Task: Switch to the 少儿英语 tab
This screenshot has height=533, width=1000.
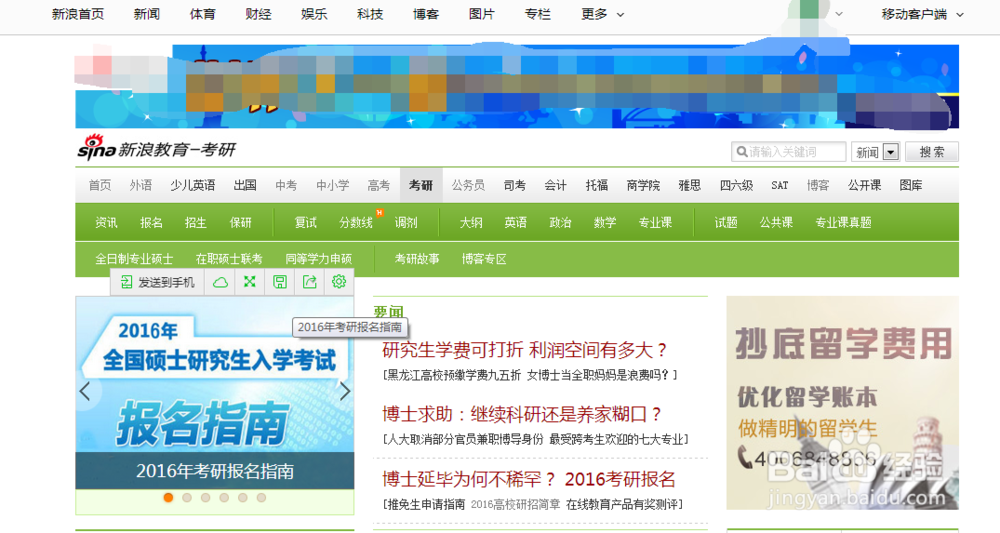Action: pos(193,185)
